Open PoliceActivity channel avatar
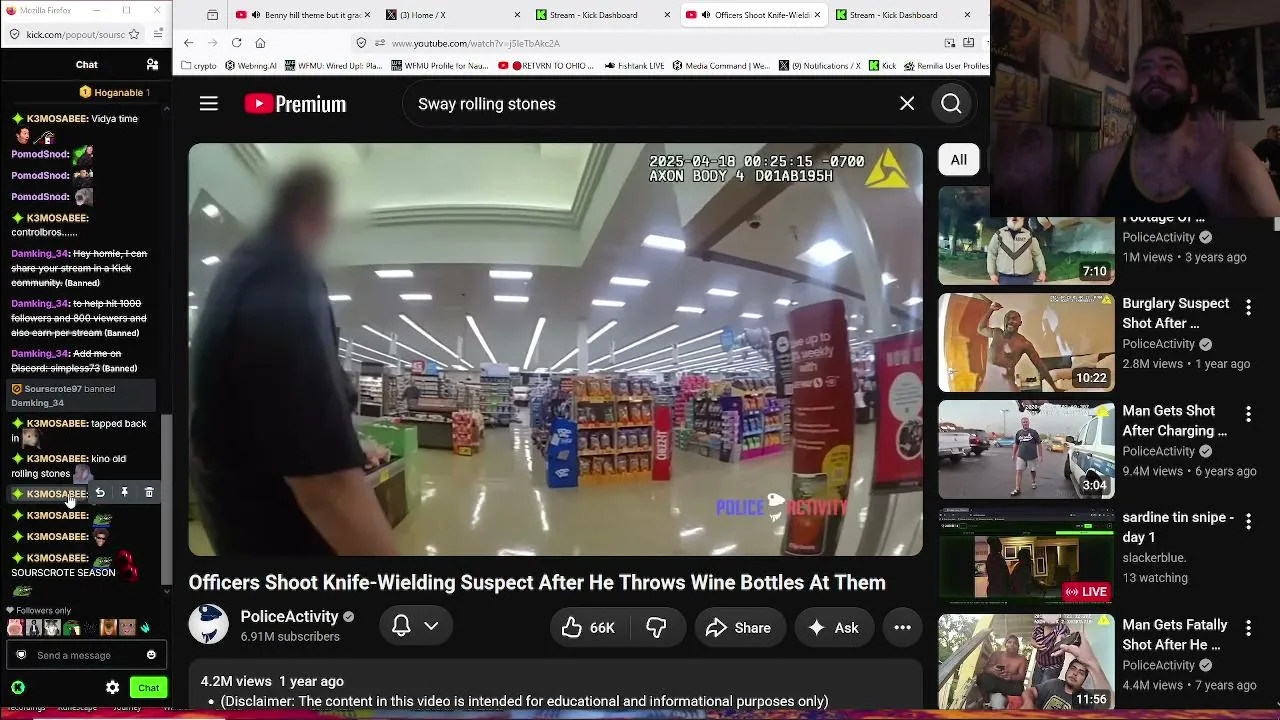 209,625
